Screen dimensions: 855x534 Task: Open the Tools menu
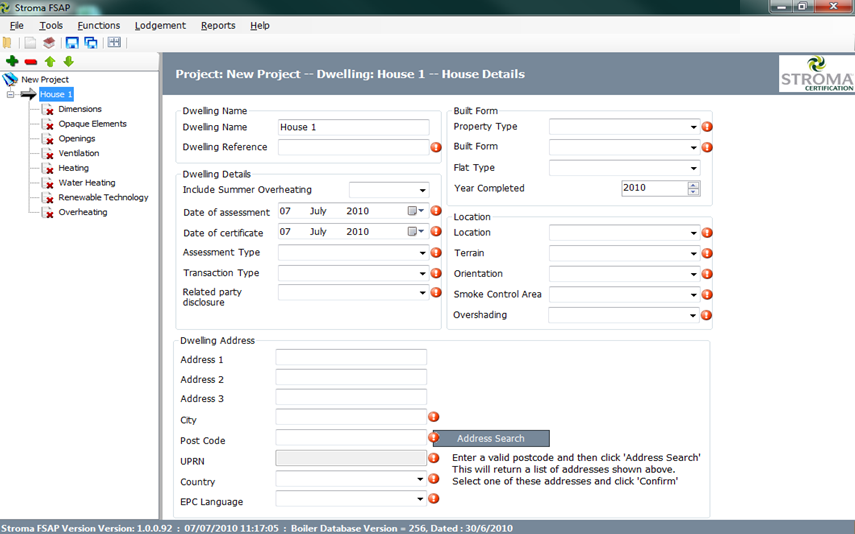(51, 25)
